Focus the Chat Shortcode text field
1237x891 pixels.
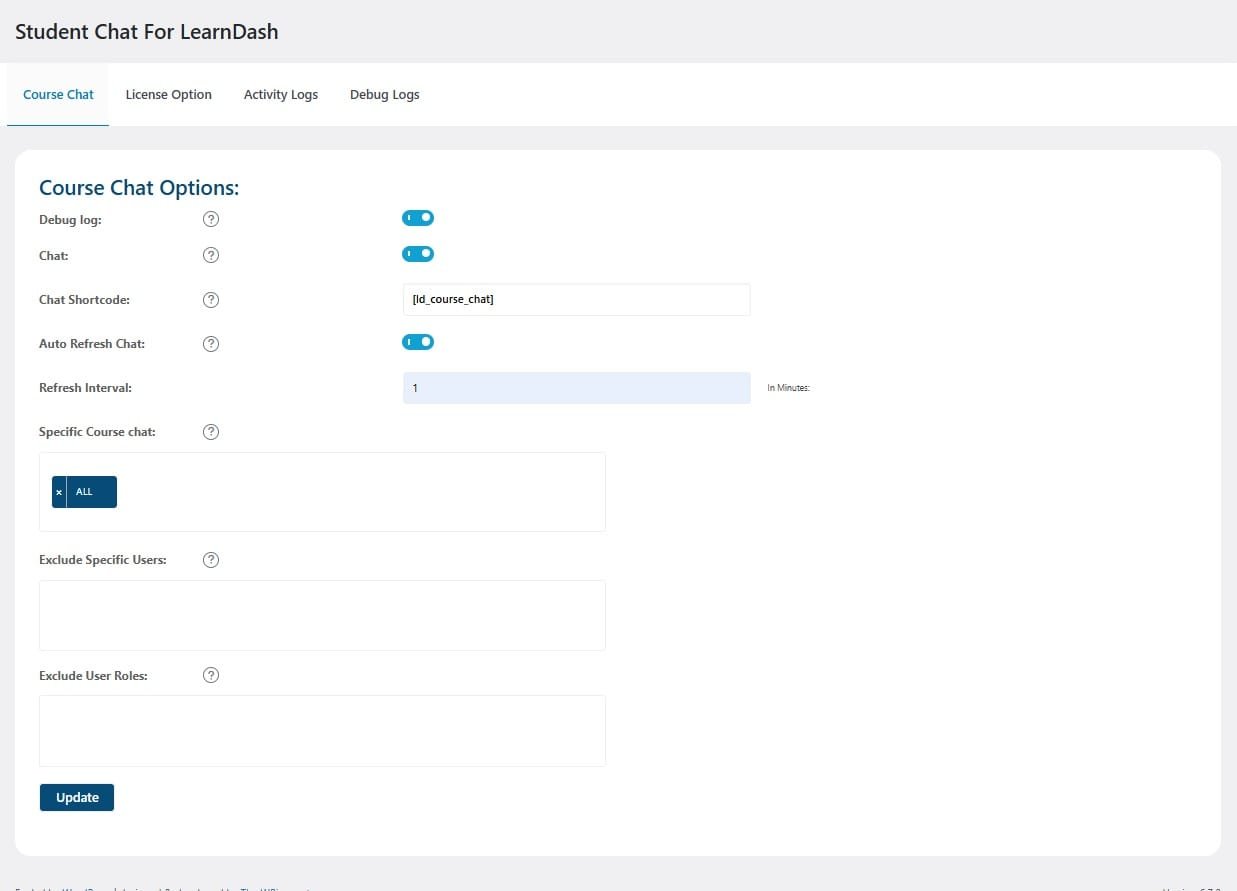click(576, 300)
